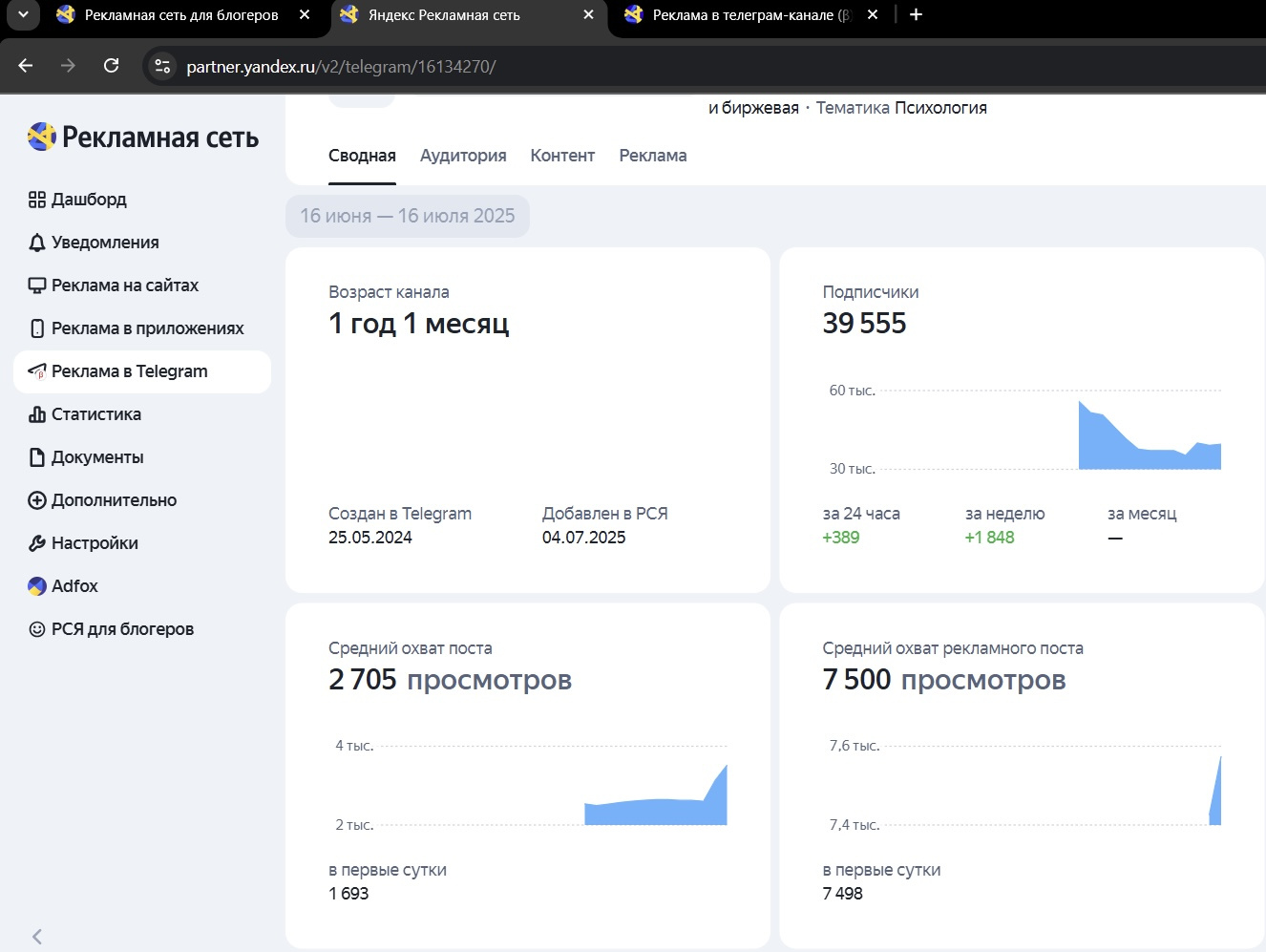Screen dimensions: 1266x952
Task: Click the 39 555 subscribers value
Action: pos(864,324)
